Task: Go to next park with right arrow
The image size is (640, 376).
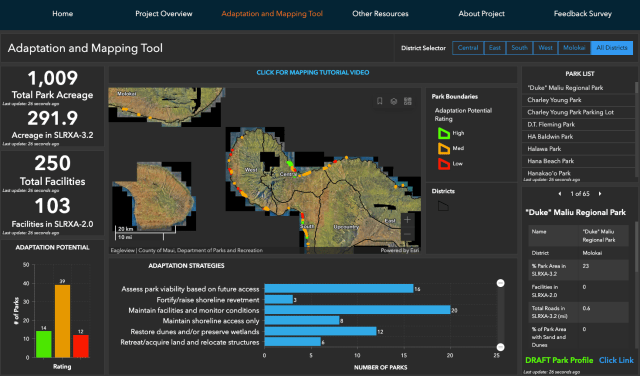Action: [600, 194]
